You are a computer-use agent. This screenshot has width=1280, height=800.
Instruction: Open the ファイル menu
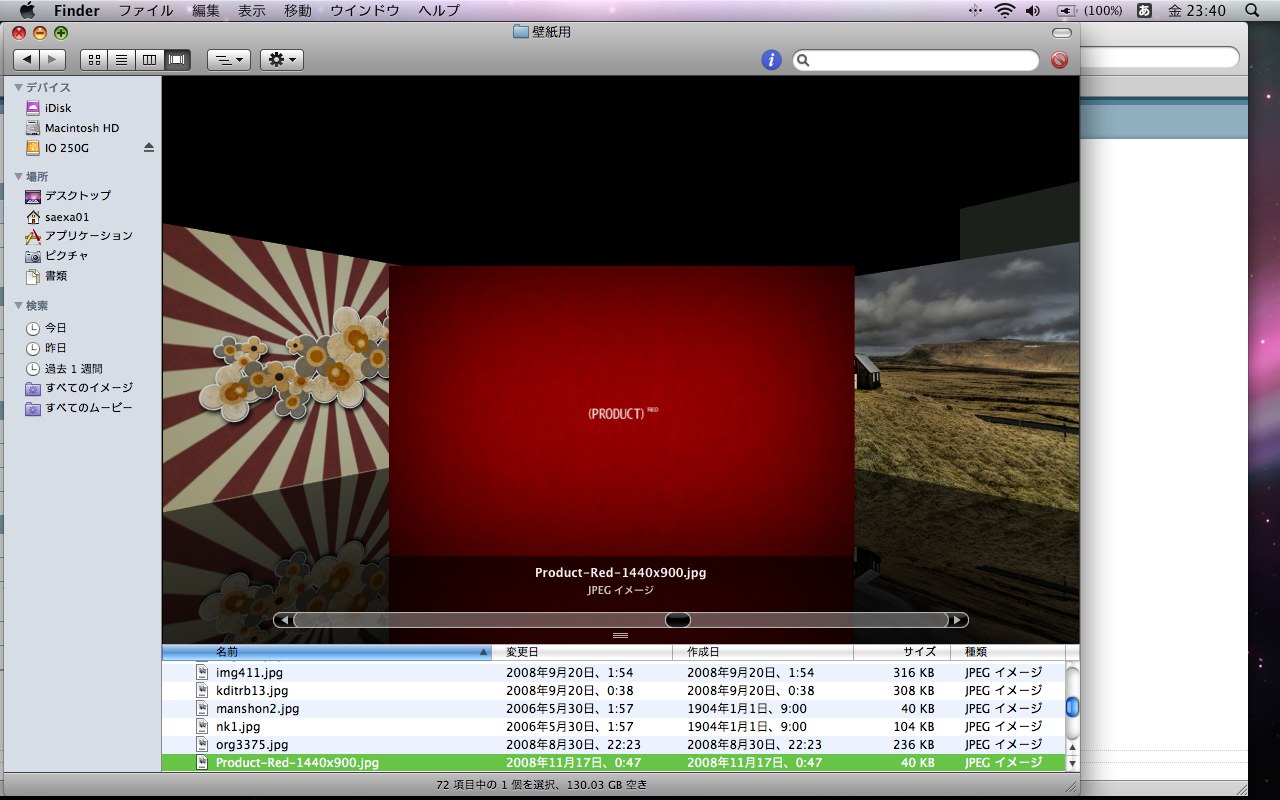tap(146, 11)
